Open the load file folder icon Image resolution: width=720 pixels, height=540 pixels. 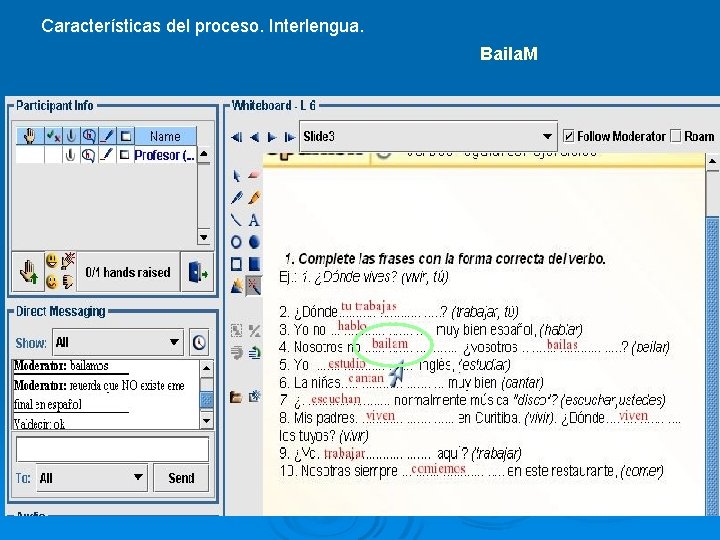tap(236, 397)
